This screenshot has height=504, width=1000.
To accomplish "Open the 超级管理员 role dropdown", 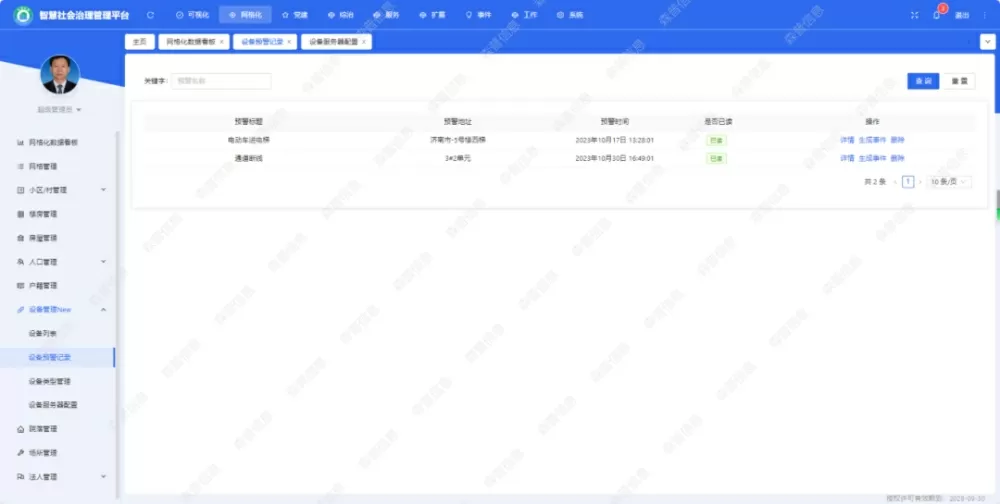I will point(59,110).
